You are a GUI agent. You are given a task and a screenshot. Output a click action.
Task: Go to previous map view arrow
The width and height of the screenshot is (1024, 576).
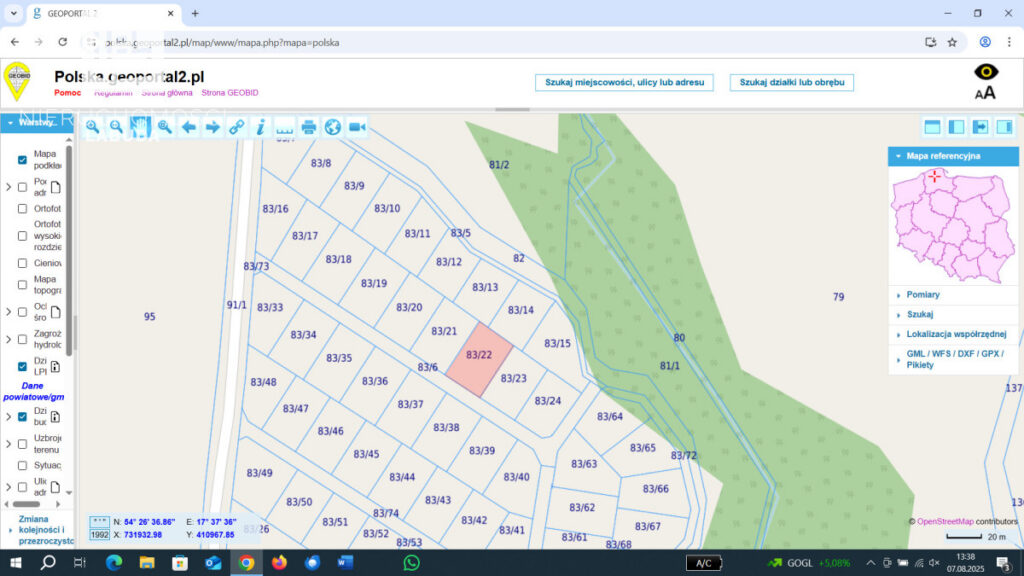click(x=189, y=127)
